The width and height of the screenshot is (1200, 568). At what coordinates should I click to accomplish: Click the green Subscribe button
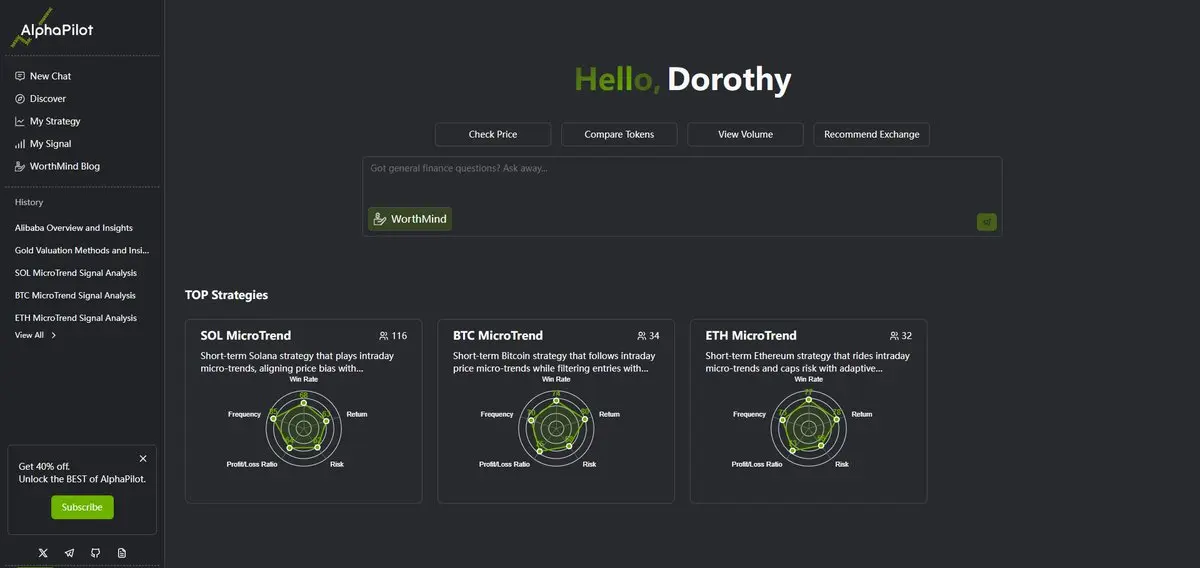click(82, 507)
